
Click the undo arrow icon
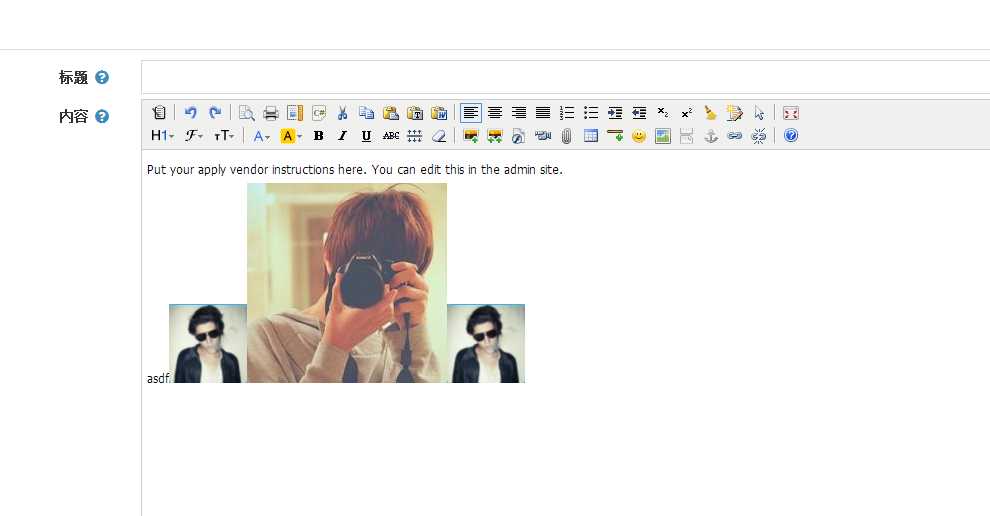click(x=191, y=113)
